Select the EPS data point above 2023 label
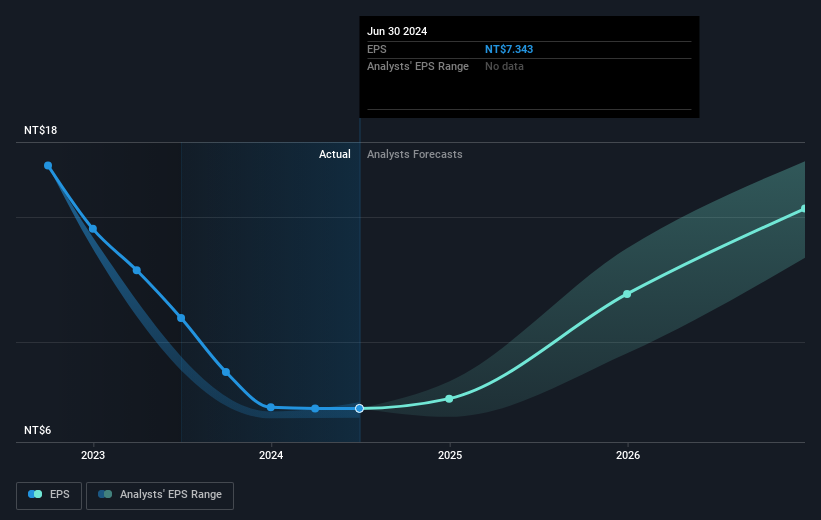This screenshot has width=821, height=520. [93, 229]
